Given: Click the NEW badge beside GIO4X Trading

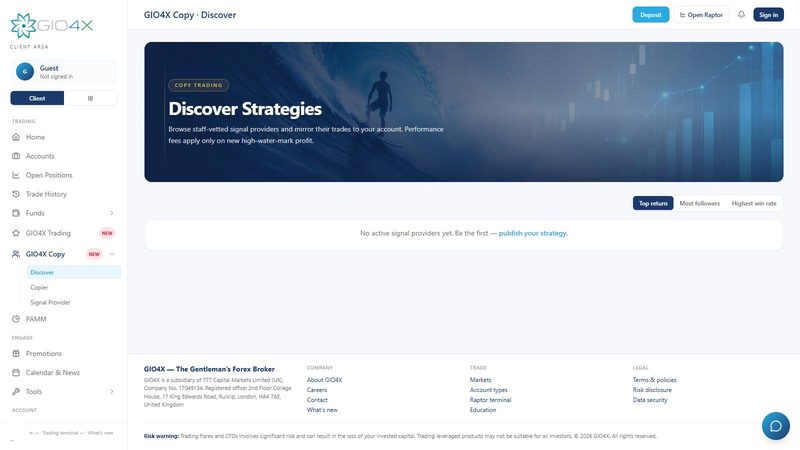Looking at the screenshot, I should click(107, 233).
